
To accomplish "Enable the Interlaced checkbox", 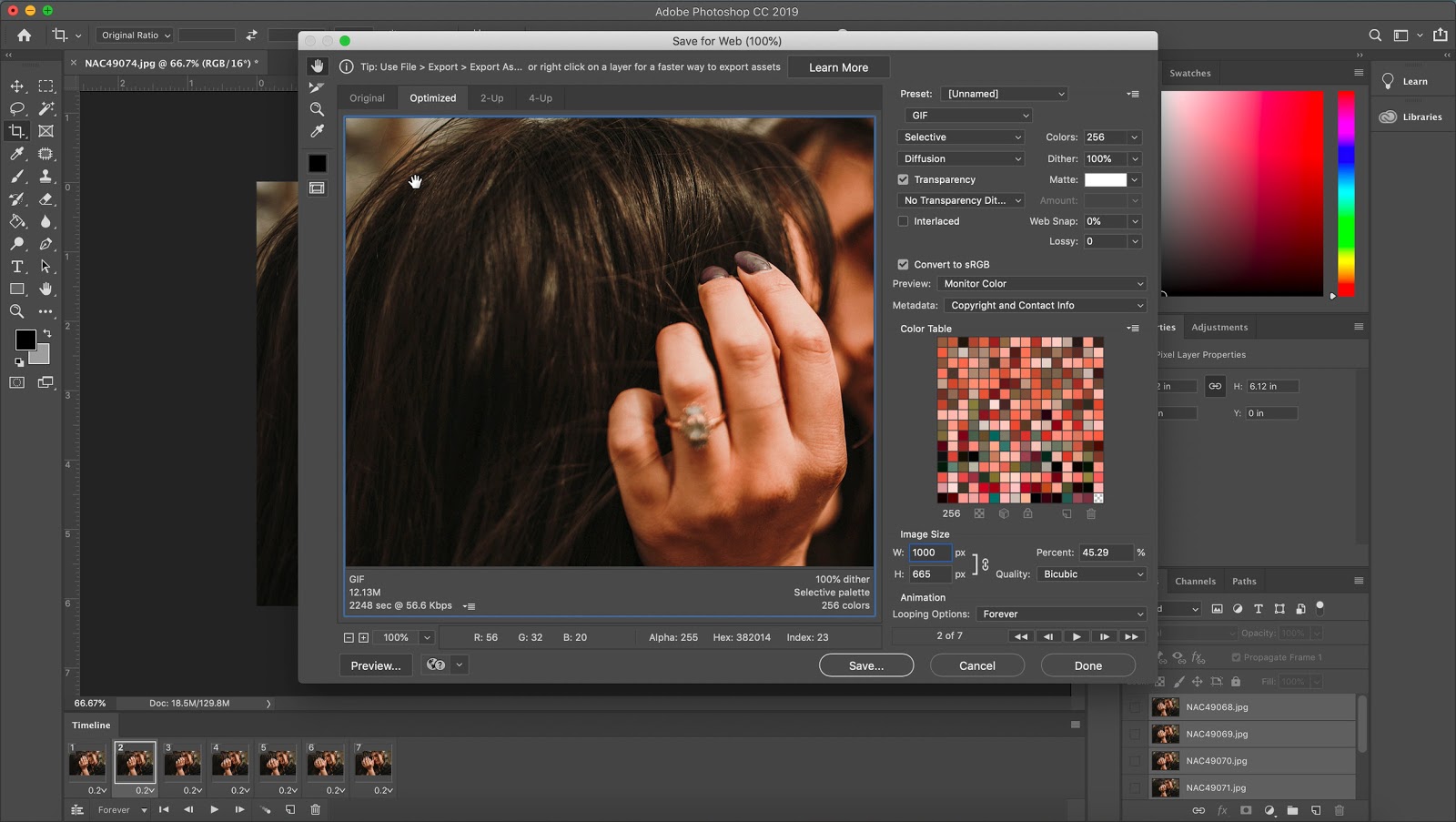I will pos(903,221).
